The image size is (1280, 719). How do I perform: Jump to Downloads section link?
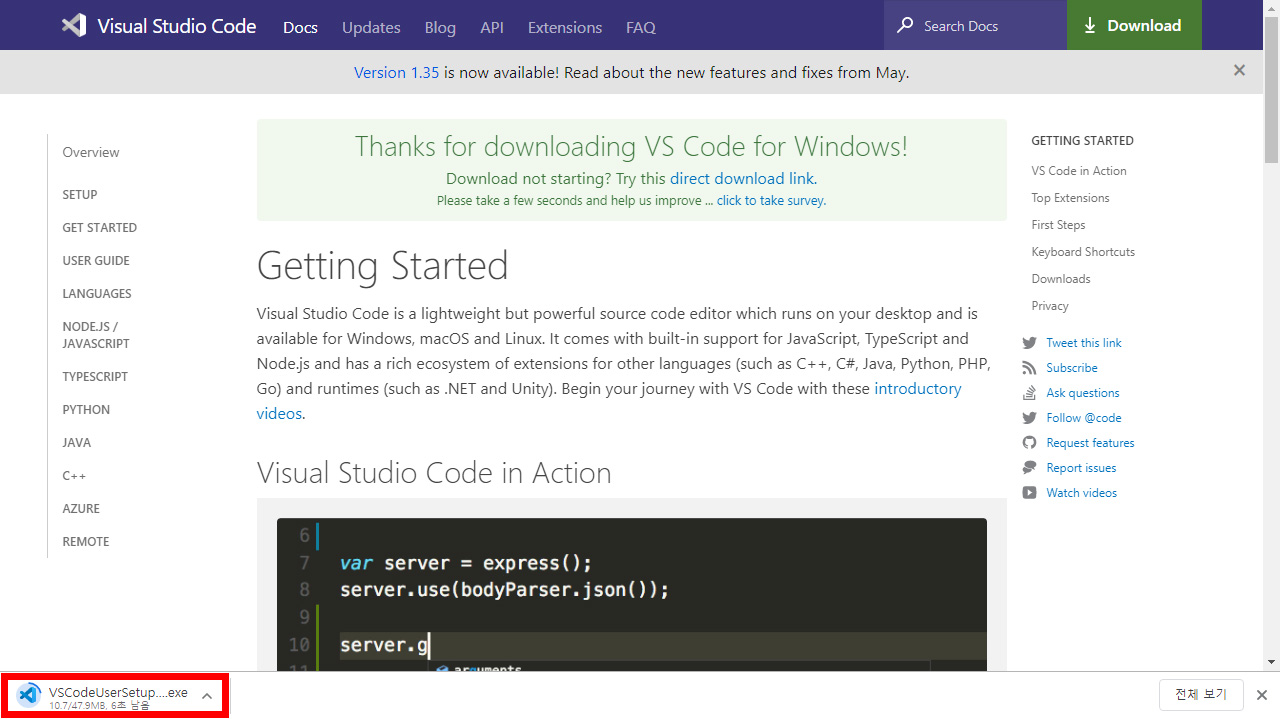[1061, 279]
